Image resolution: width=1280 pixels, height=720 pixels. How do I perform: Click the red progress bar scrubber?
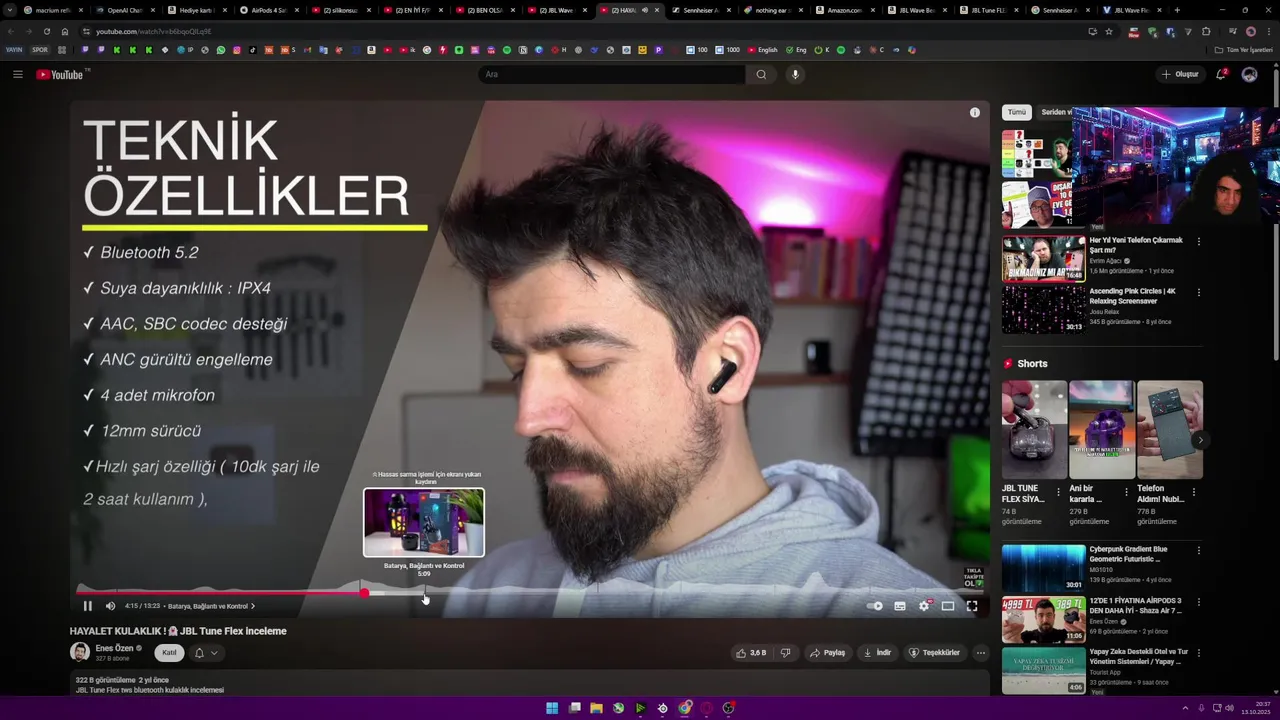click(x=365, y=593)
